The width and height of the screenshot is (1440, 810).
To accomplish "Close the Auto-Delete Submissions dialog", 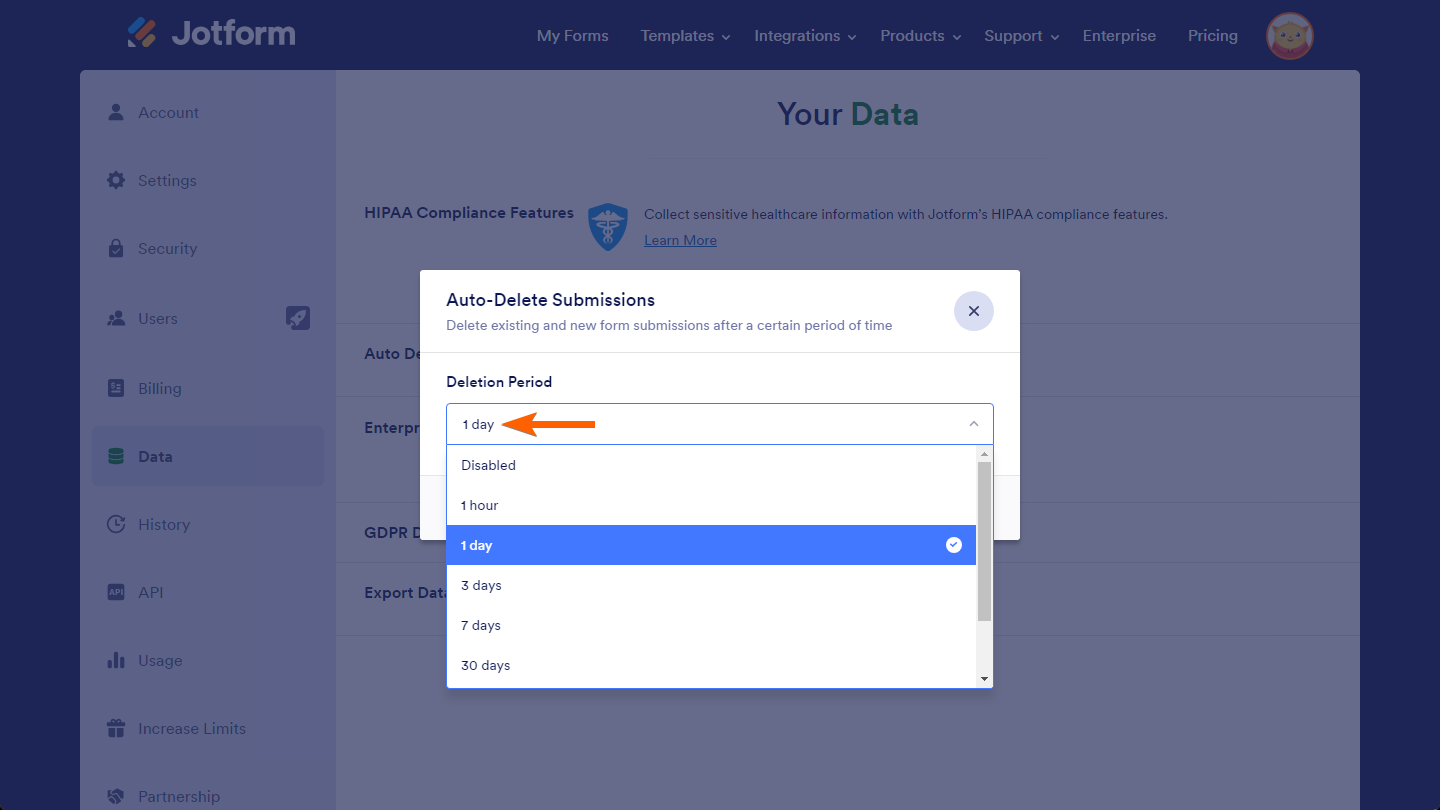I will pyautogui.click(x=973, y=311).
